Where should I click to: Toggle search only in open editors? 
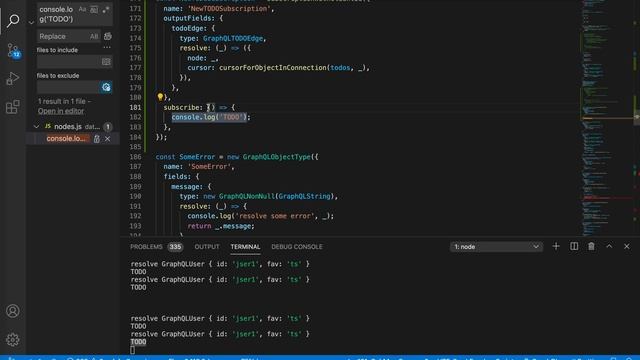(x=106, y=62)
